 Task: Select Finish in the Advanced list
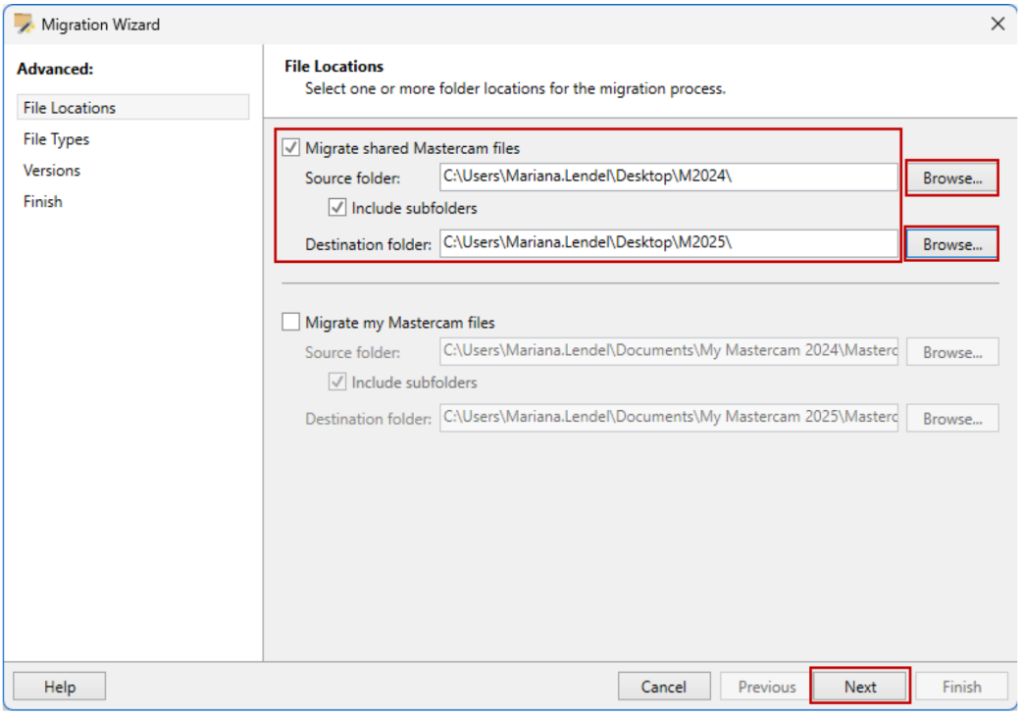point(42,202)
